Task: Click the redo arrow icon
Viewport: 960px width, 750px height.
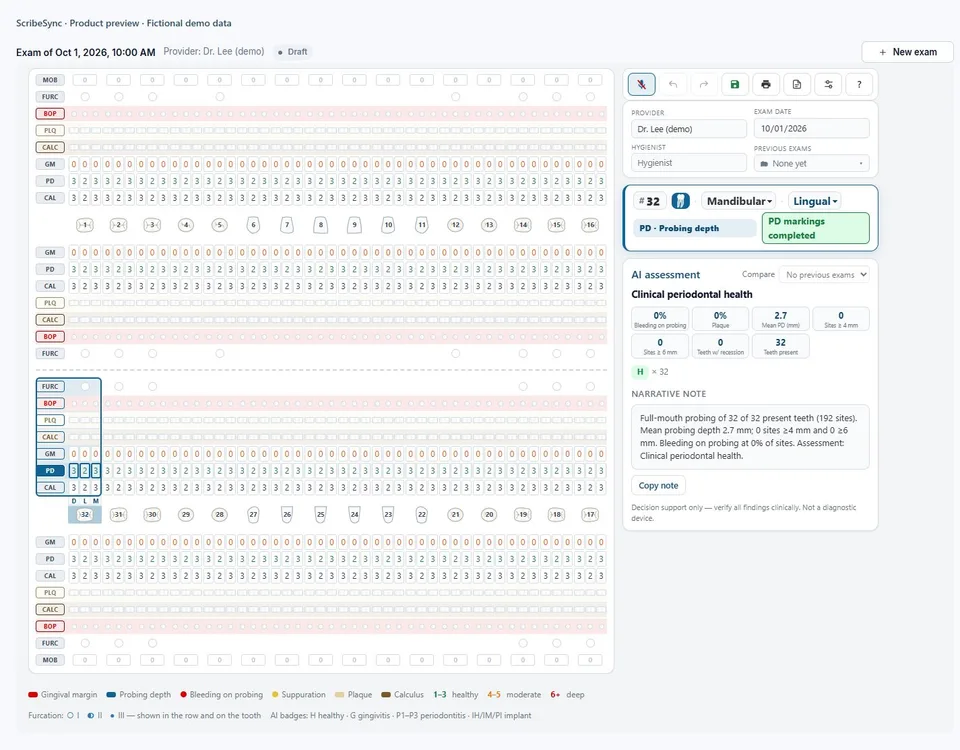Action: point(703,84)
